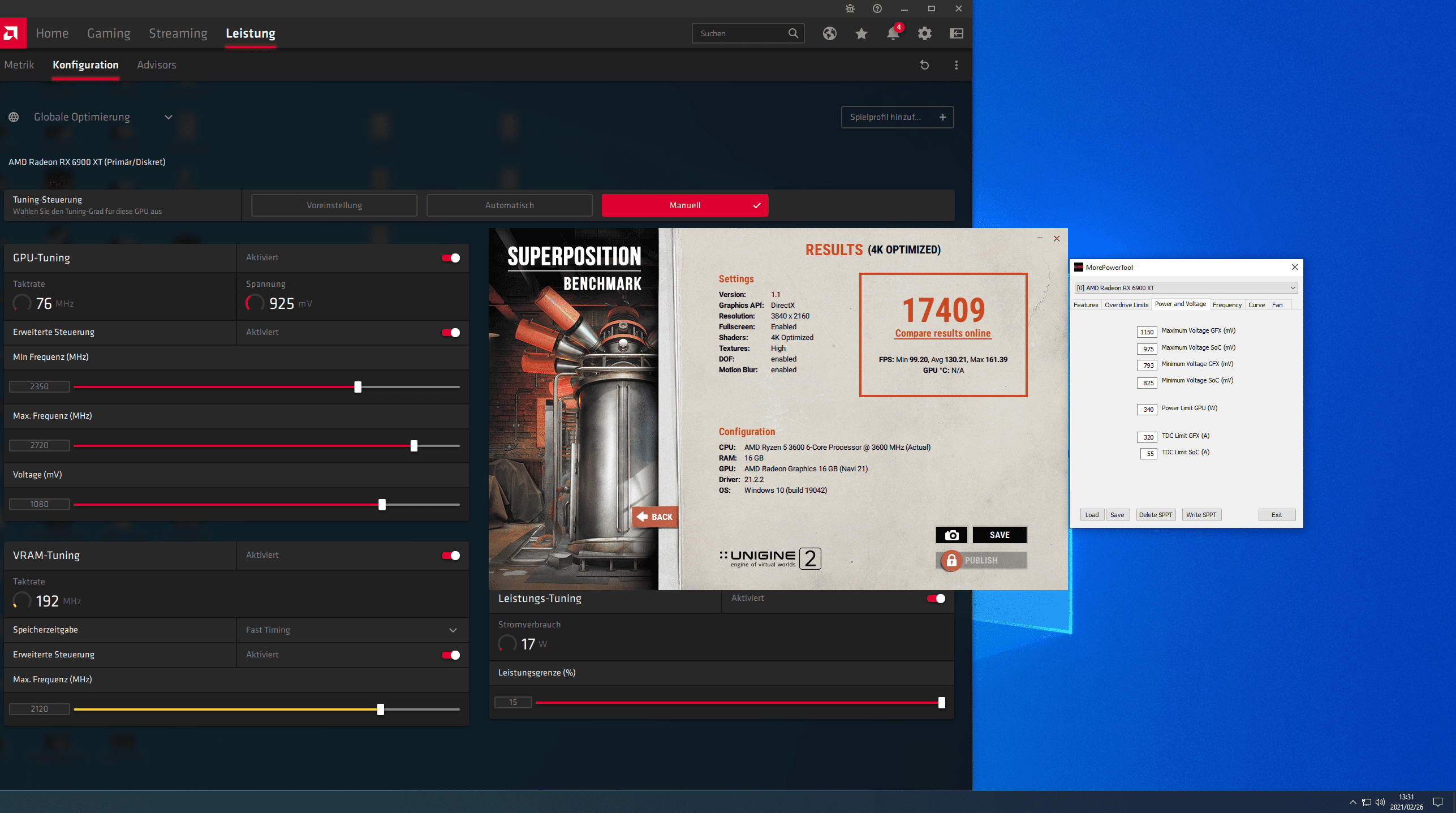Viewport: 1456px width, 813px height.
Task: Toggle VRAM Erweiterte Steuerung switch
Action: [451, 655]
